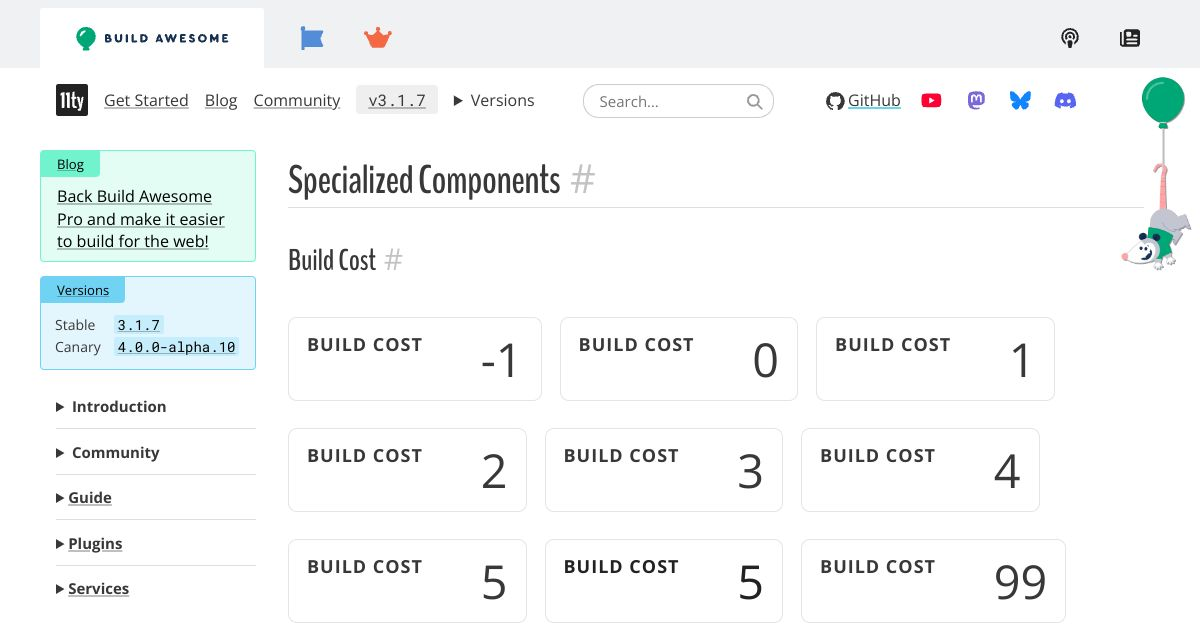This screenshot has height=630, width=1200.
Task: Click the Build Cost -1 card
Action: point(415,359)
